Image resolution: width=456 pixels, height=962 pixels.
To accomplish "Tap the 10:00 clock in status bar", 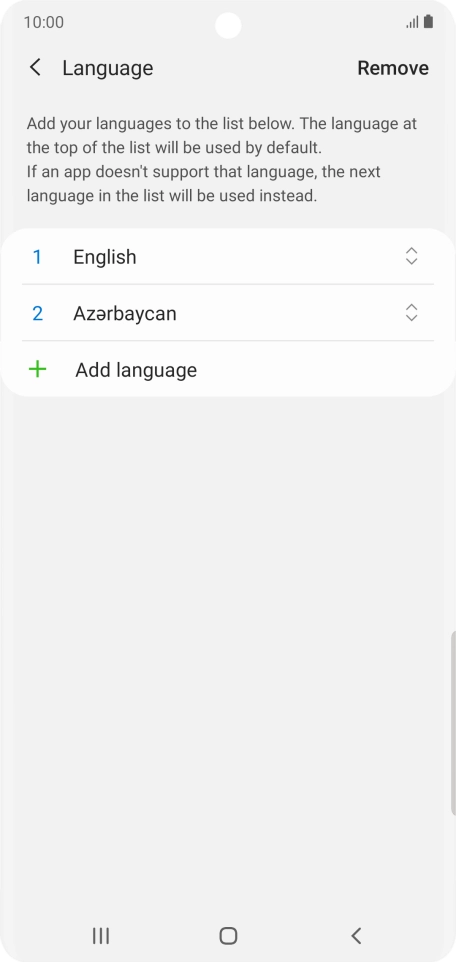I will (44, 23).
